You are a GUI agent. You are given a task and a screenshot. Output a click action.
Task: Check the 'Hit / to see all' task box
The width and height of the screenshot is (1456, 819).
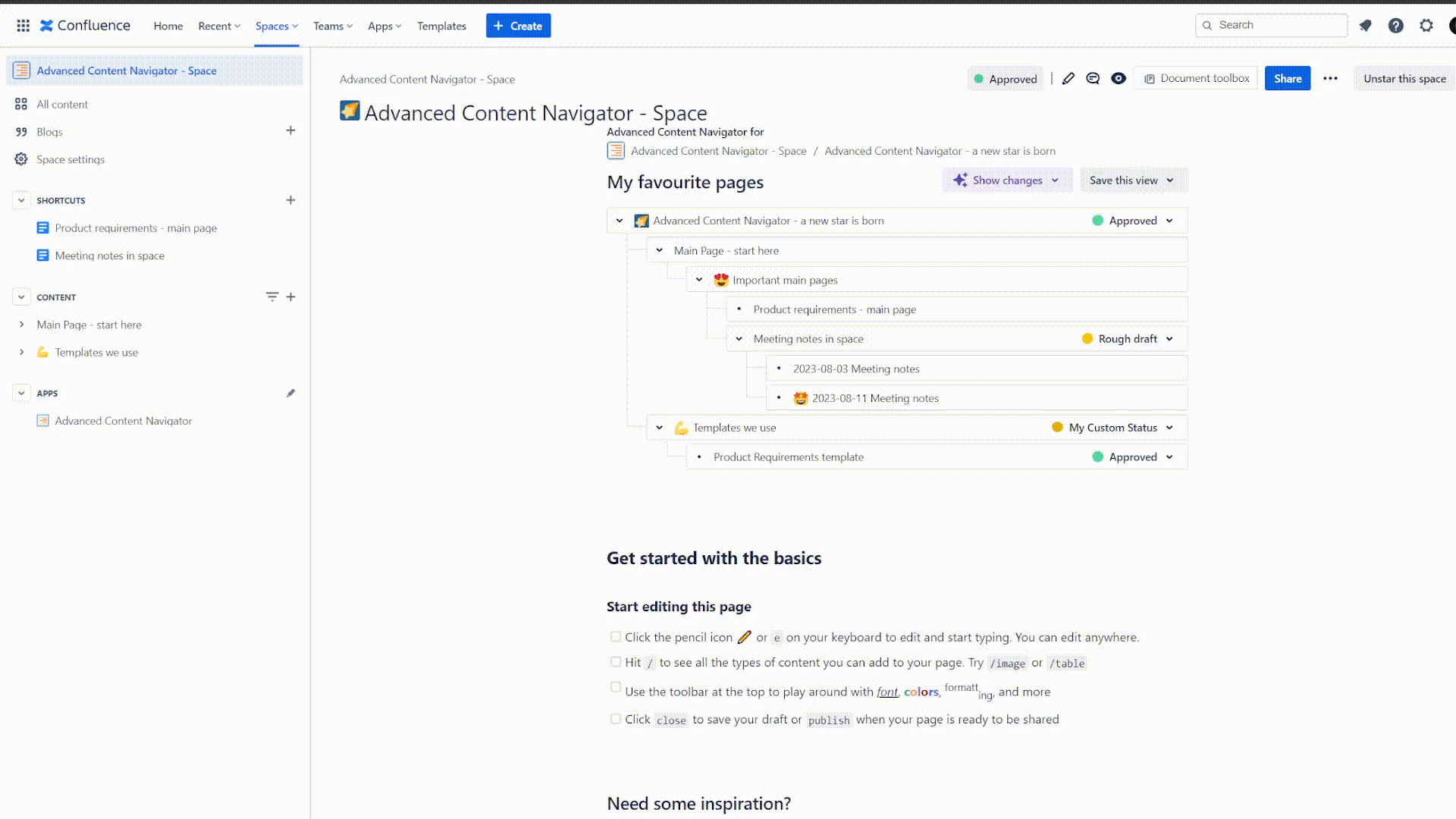[x=616, y=662]
